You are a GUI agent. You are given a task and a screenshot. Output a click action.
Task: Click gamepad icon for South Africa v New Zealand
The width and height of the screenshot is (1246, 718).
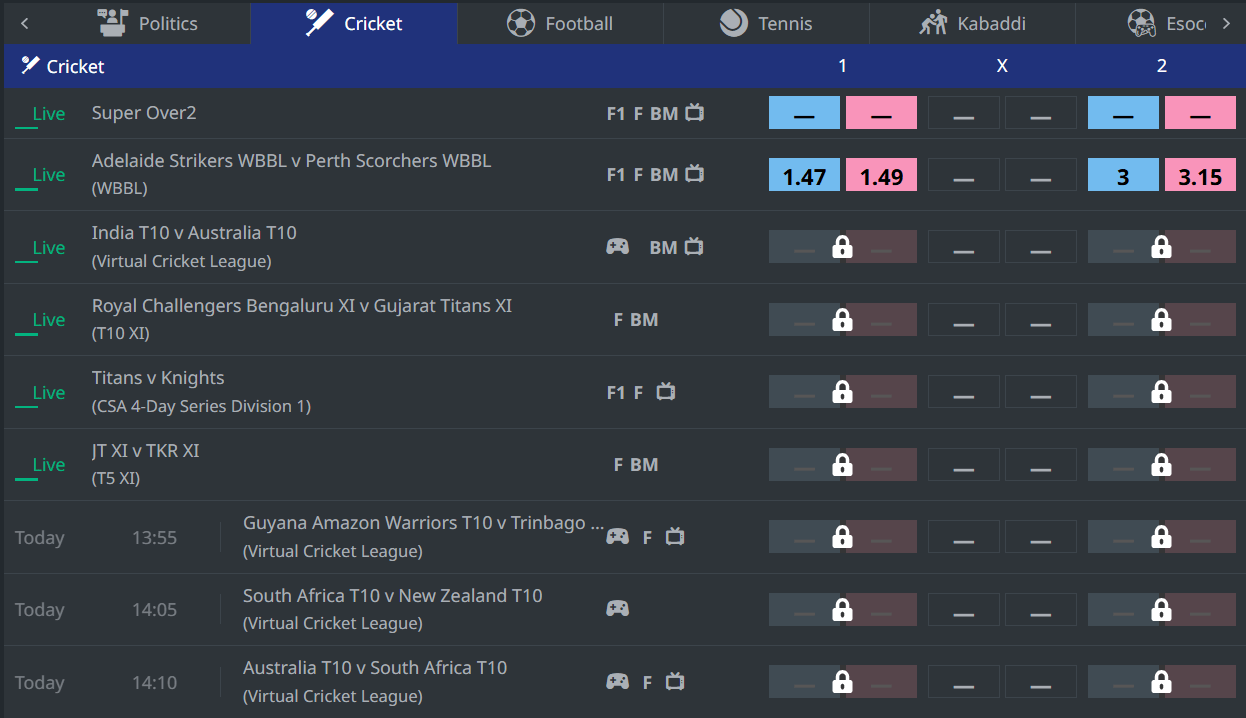(x=618, y=608)
